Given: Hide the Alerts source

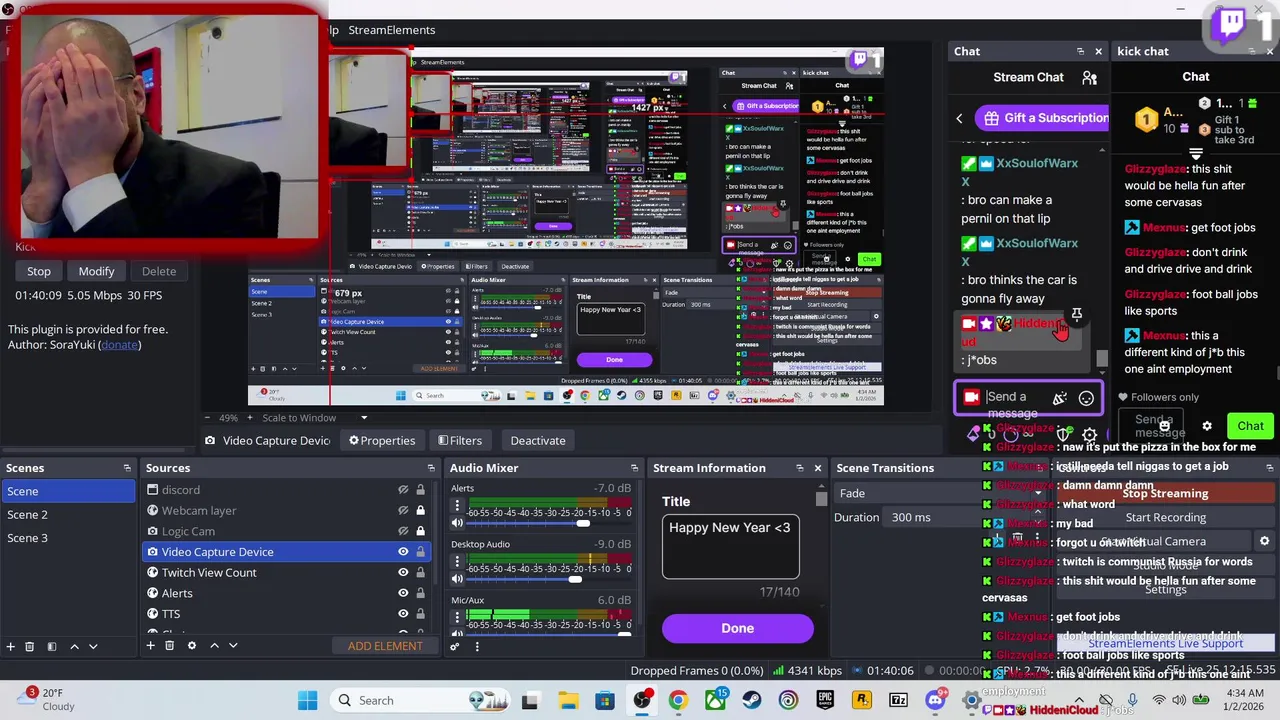Looking at the screenshot, I should click(403, 593).
